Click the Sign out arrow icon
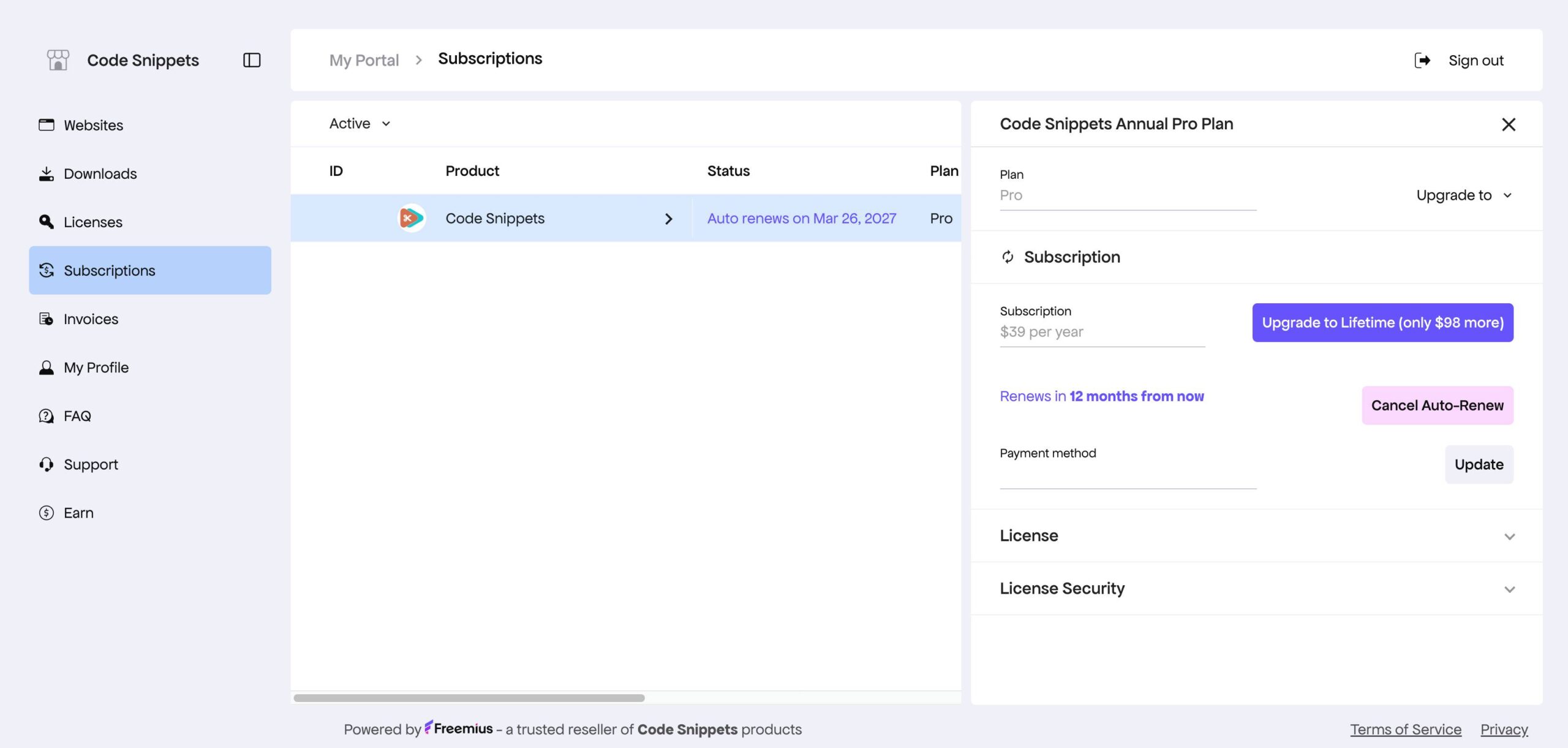Screen dimensions: 1568x748 coord(1422,60)
